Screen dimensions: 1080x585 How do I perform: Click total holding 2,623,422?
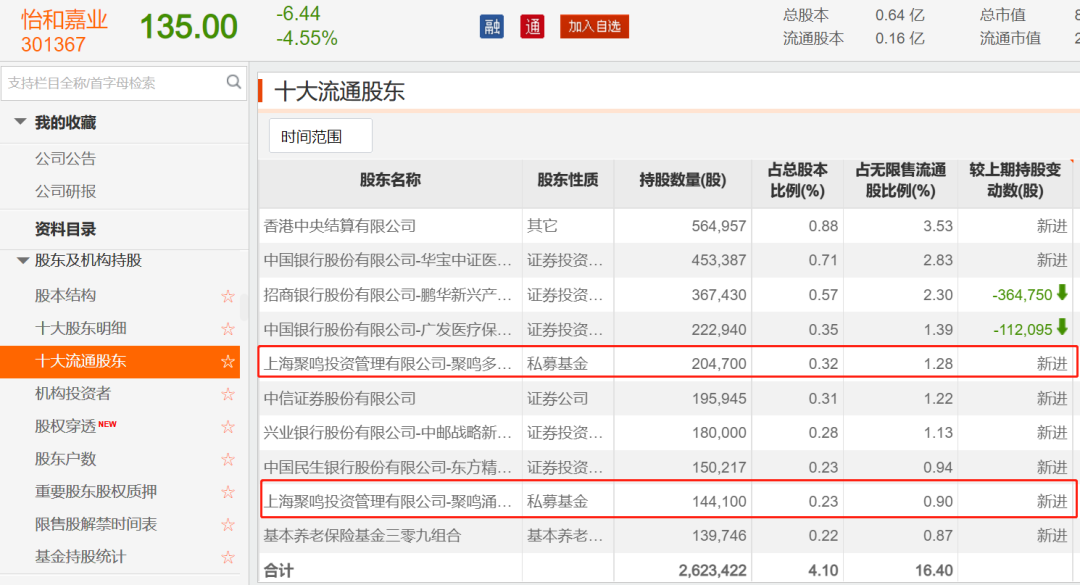click(x=712, y=571)
